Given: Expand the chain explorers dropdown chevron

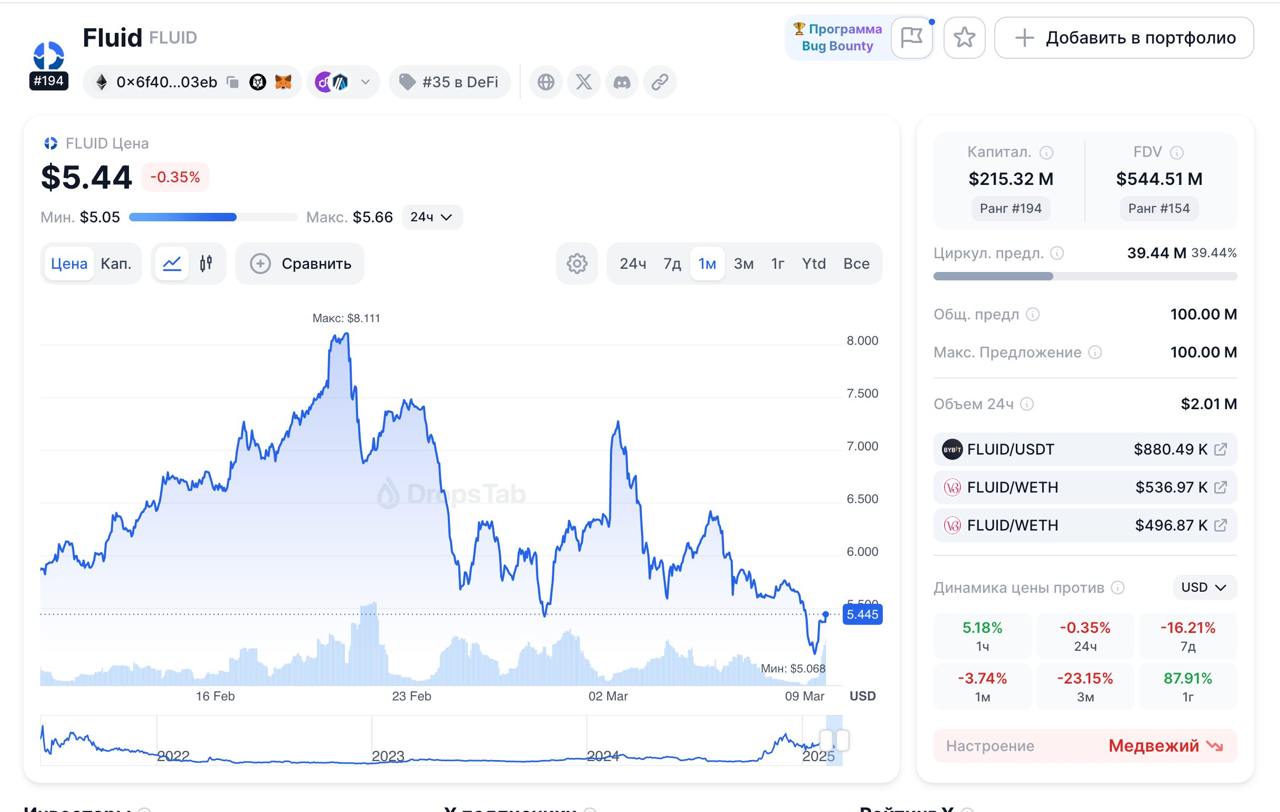Looking at the screenshot, I should [365, 82].
